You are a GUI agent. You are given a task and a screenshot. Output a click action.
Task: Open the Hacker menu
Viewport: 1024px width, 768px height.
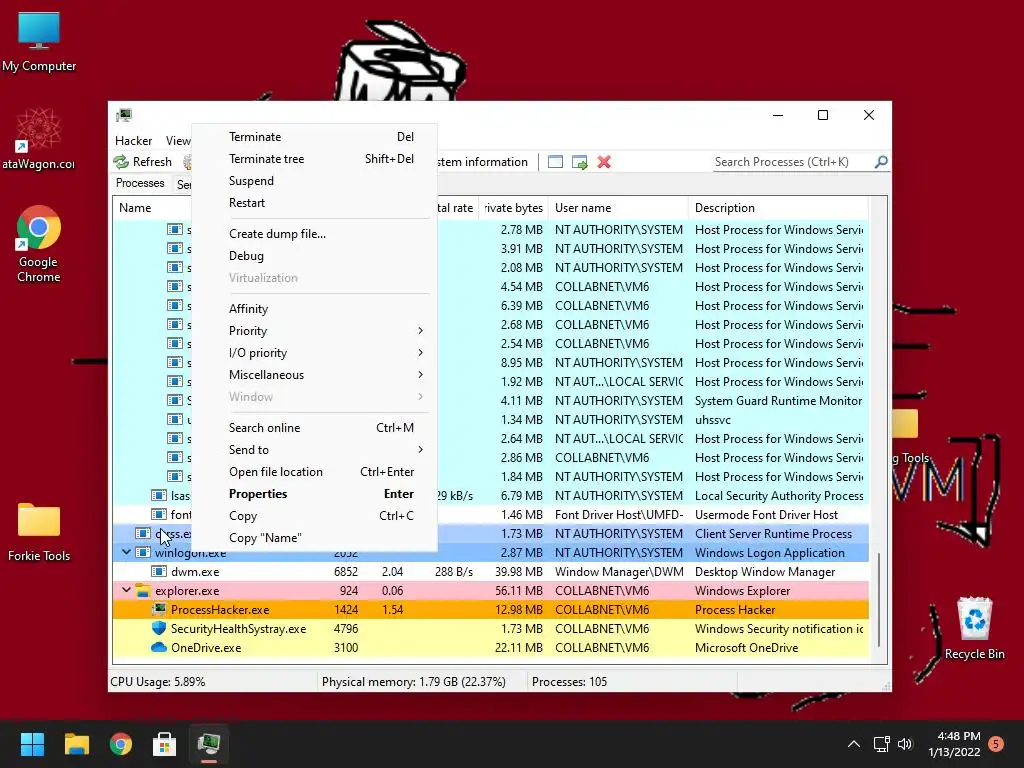pyautogui.click(x=133, y=141)
